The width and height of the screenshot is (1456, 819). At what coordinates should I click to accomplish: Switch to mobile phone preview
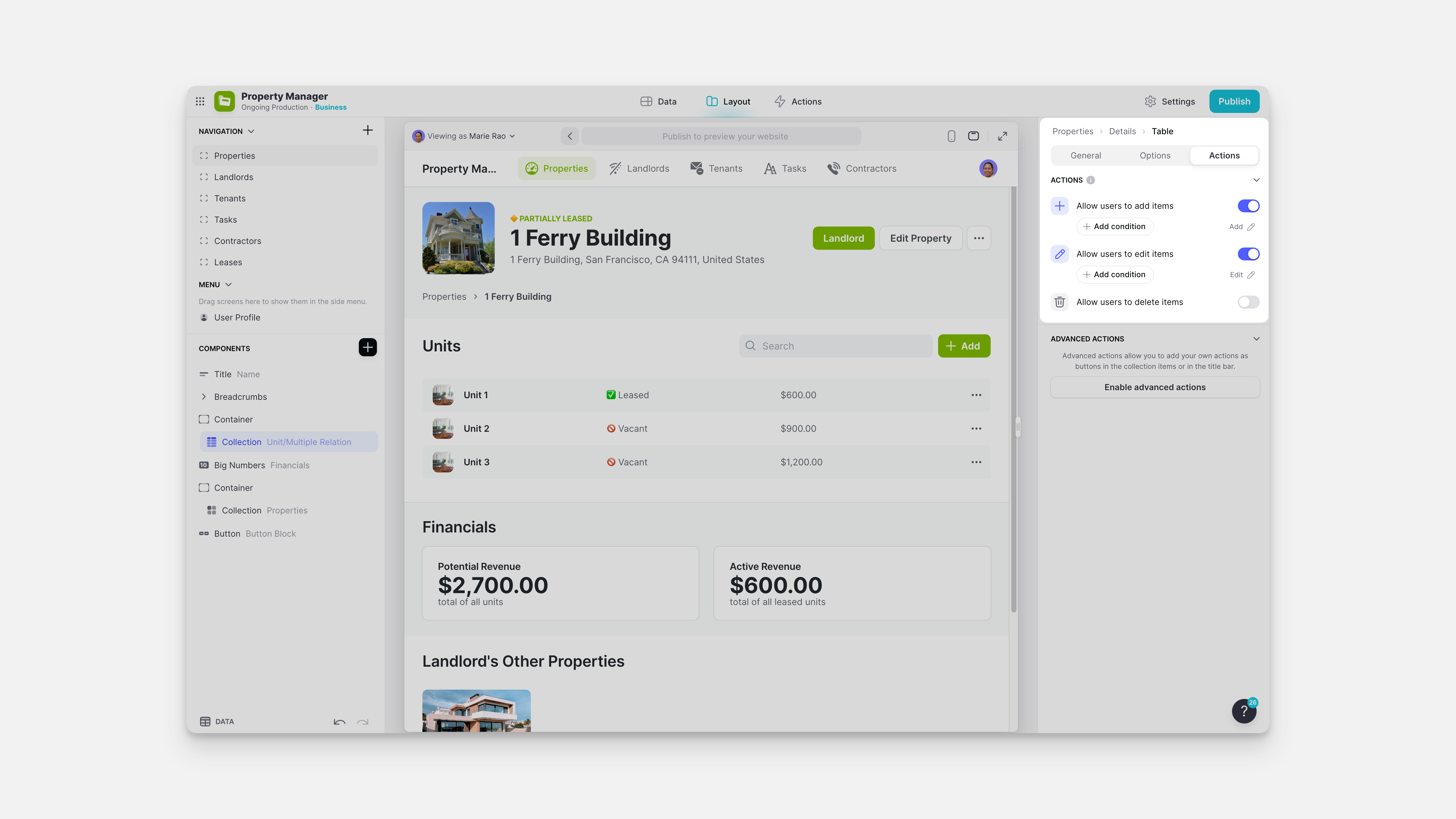pos(951,136)
